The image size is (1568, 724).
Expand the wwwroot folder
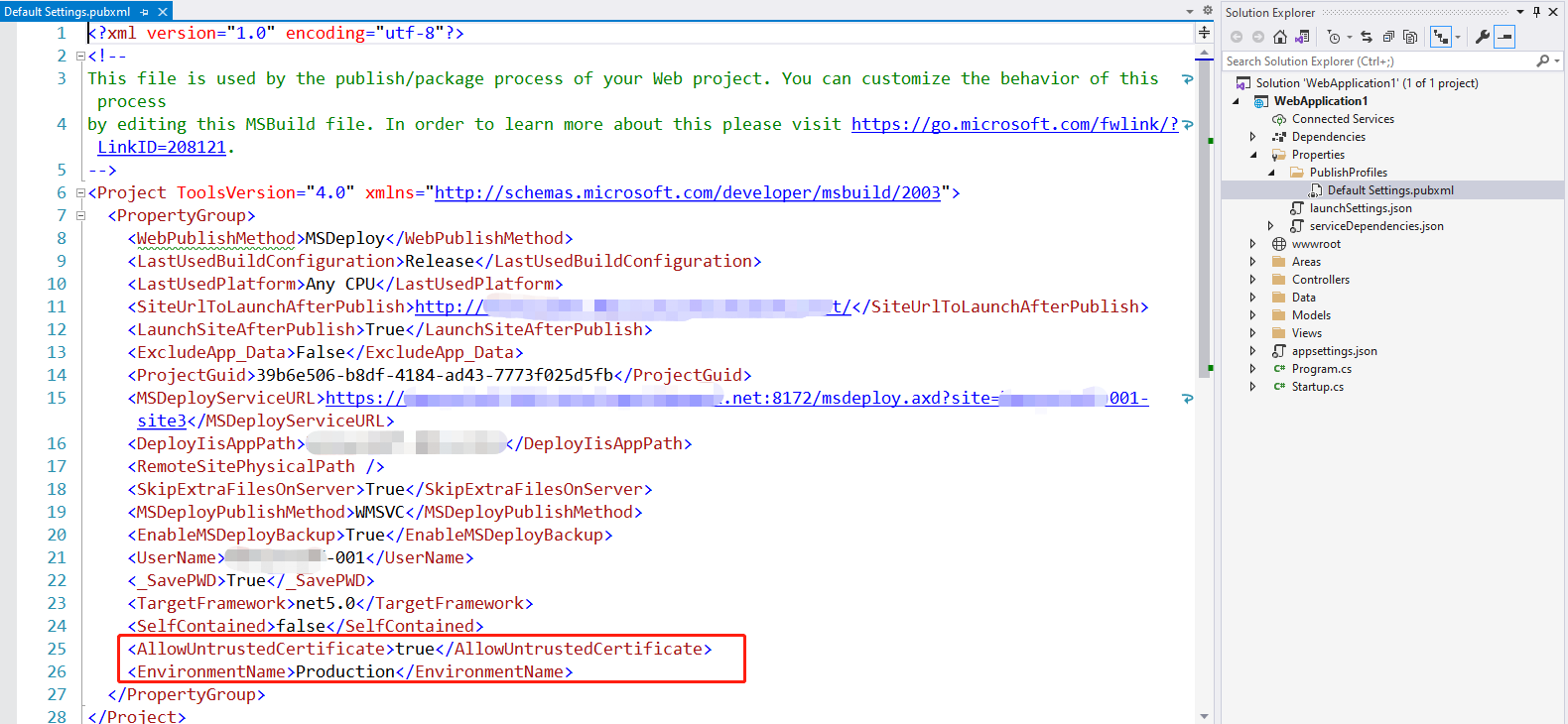tap(1252, 244)
